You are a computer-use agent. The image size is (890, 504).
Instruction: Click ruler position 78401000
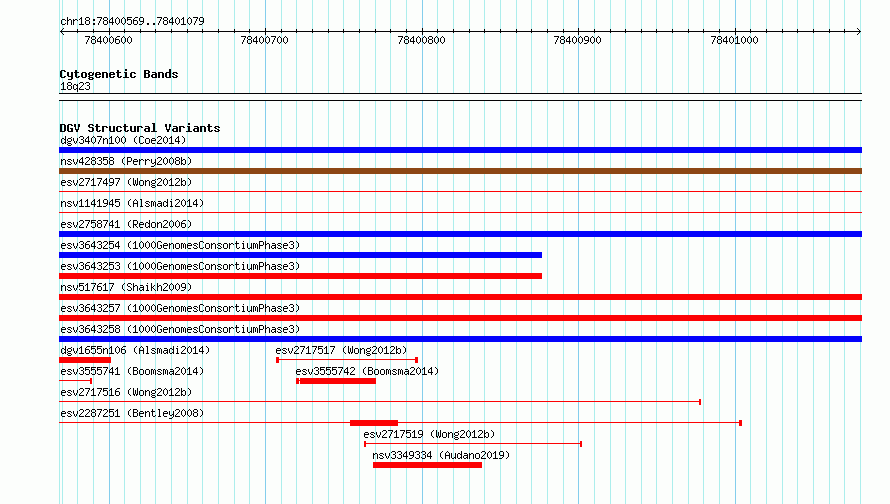click(x=734, y=40)
